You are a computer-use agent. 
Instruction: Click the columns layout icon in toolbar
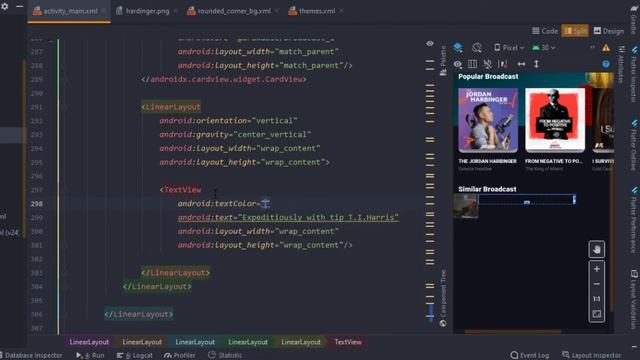point(472,64)
